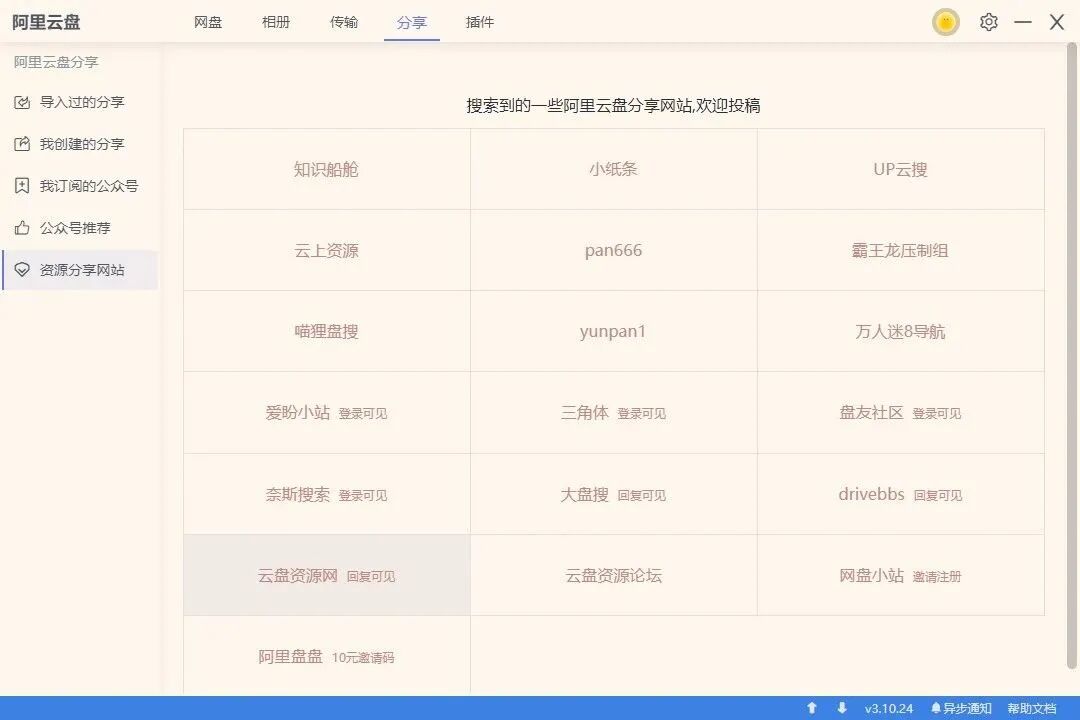Visit the yunpan1 site
This screenshot has width=1080, height=720.
(x=614, y=331)
